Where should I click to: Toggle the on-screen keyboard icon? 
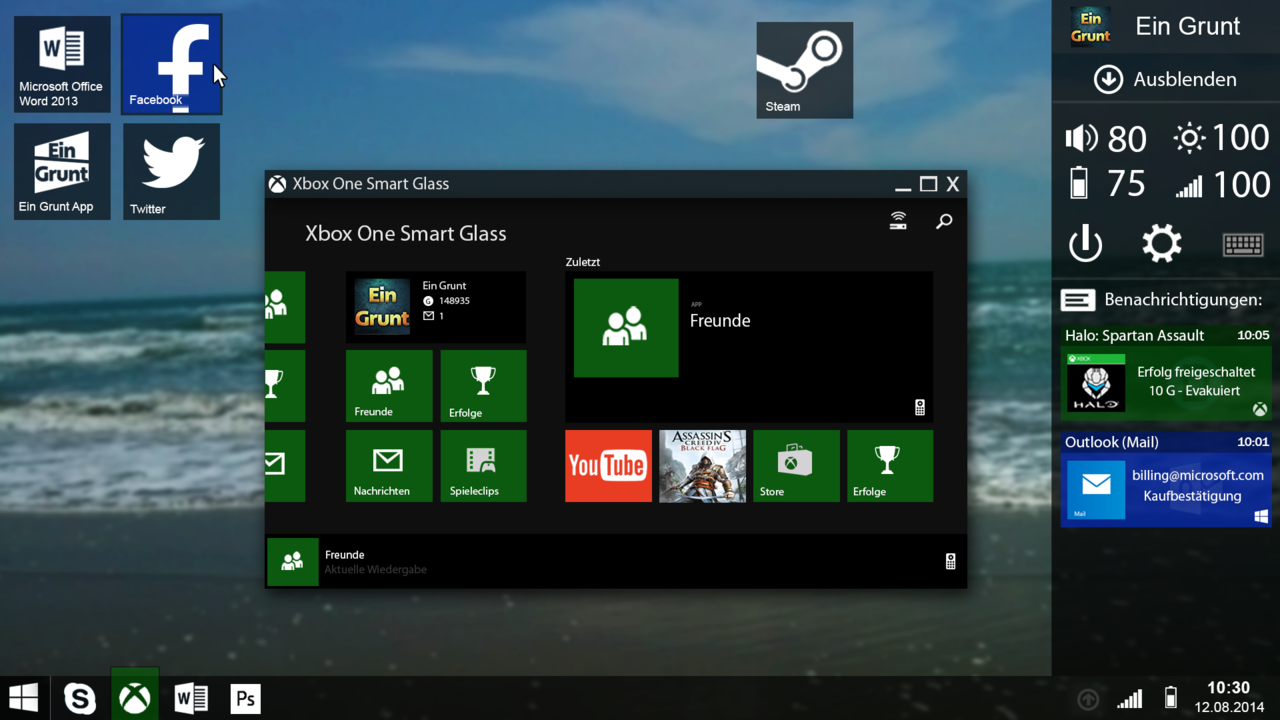(1242, 244)
